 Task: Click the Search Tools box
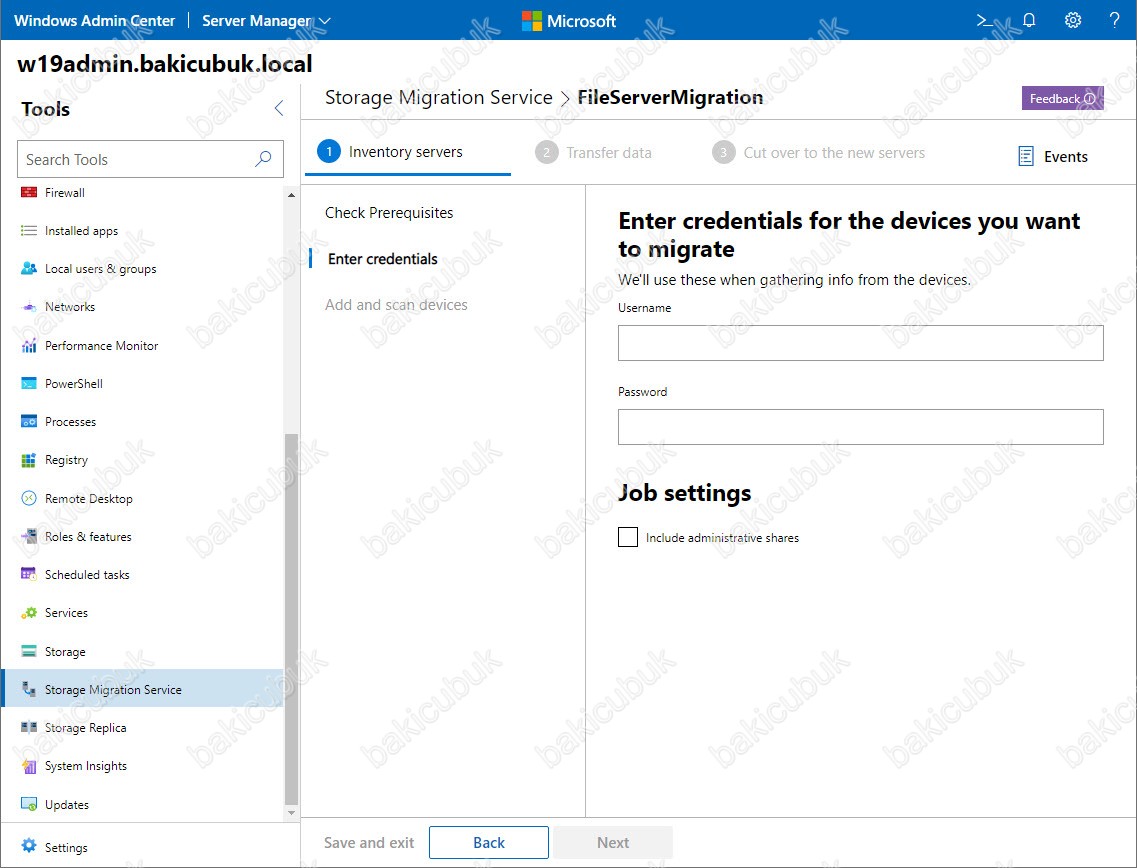(150, 159)
